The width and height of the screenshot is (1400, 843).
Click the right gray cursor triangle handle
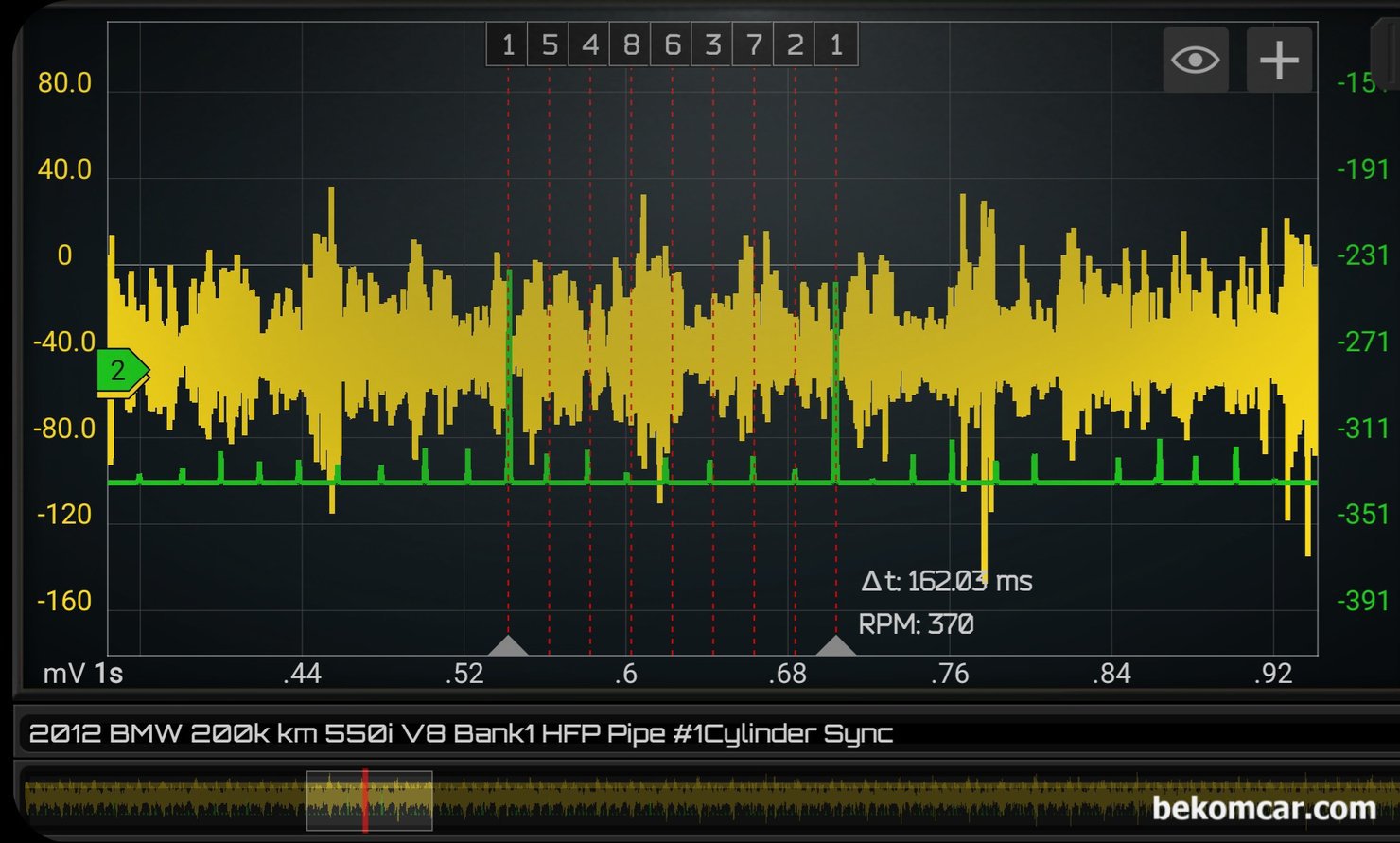tap(835, 646)
